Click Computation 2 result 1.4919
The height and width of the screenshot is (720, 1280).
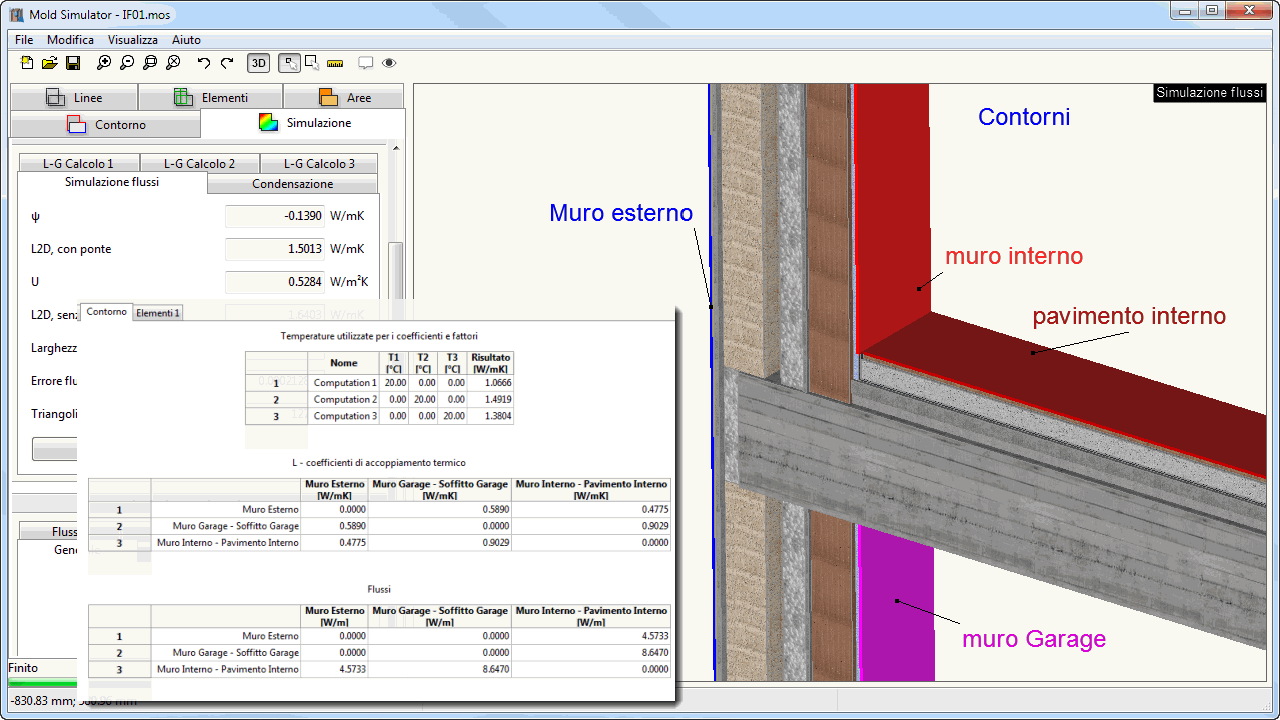click(490, 399)
